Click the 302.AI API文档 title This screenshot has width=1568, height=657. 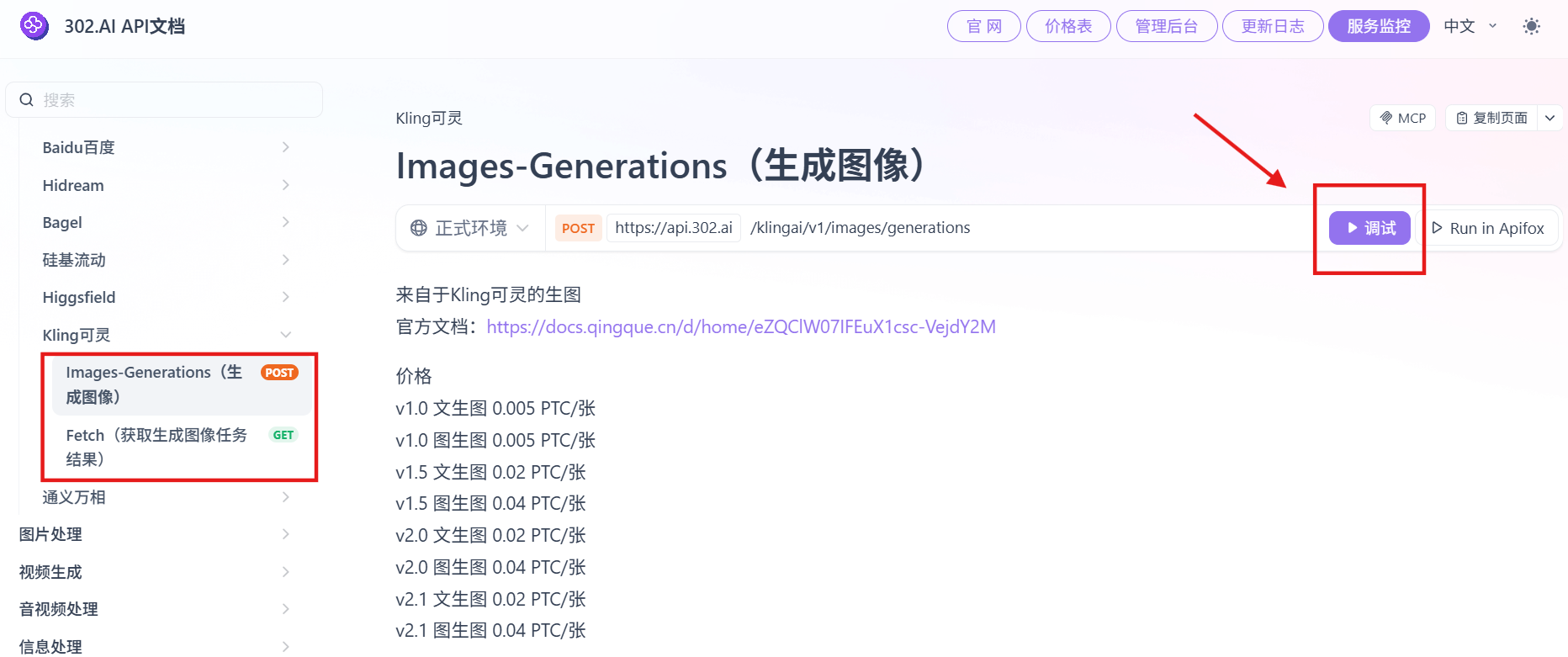124,26
